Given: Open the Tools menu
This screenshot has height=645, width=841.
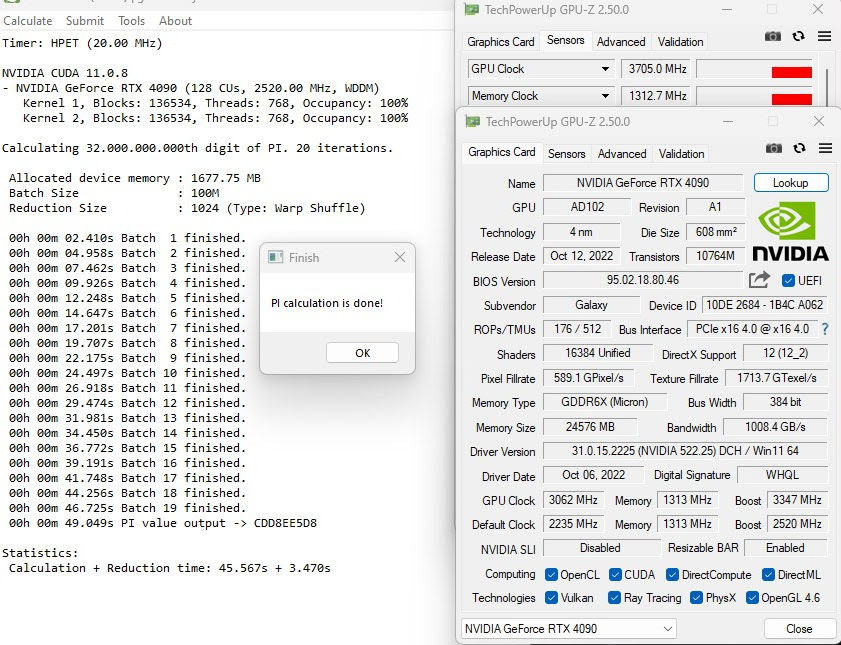Looking at the screenshot, I should [131, 20].
